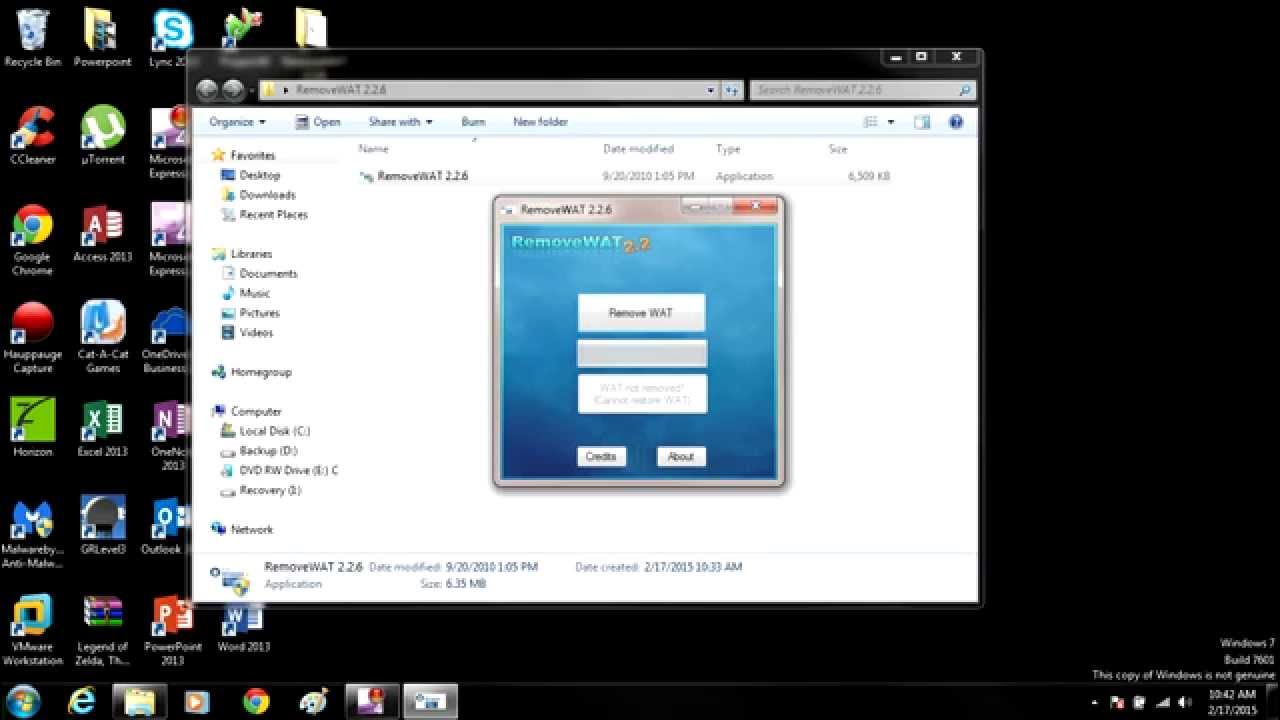Open Windows Media Player from the taskbar

tap(197, 701)
